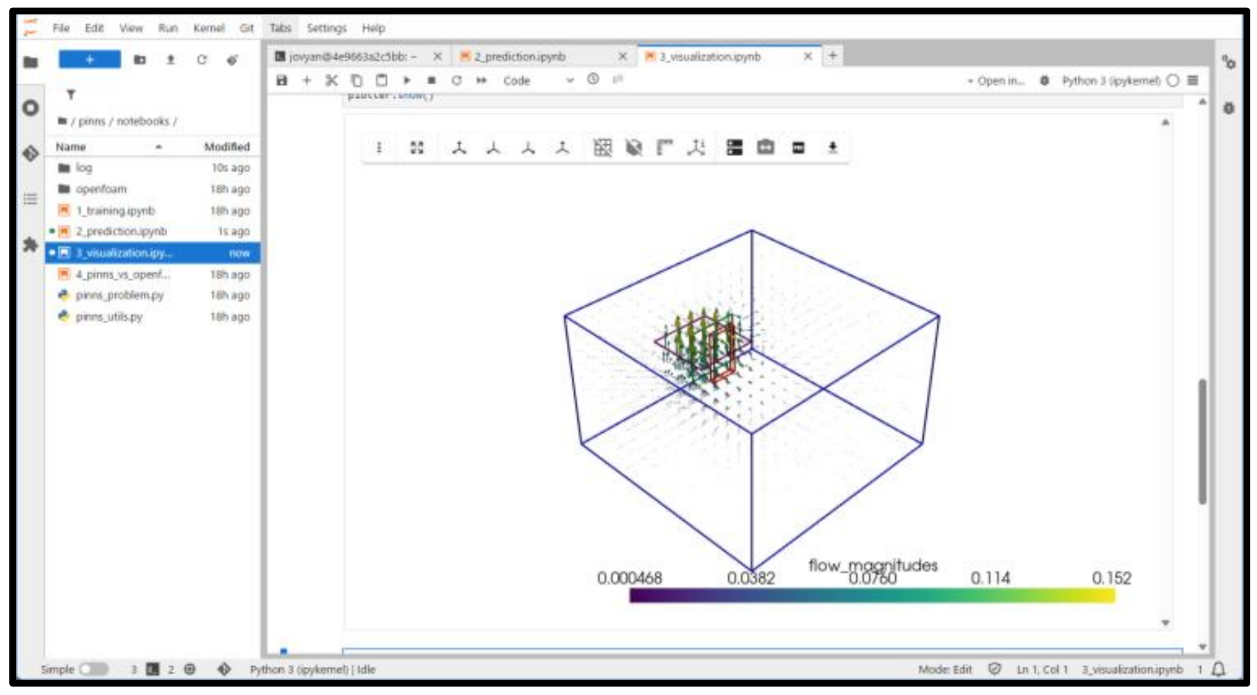Image resolution: width=1257 pixels, height=695 pixels.
Task: Toggle the Simple interface mode switch
Action: pyautogui.click(x=93, y=669)
